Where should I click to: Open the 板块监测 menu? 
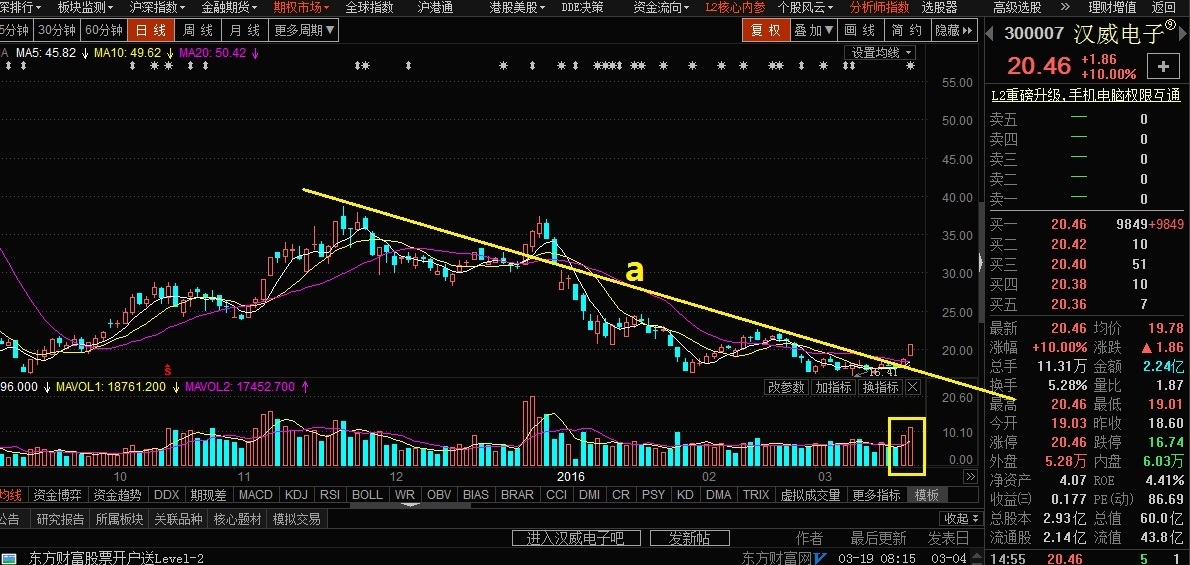coord(86,8)
